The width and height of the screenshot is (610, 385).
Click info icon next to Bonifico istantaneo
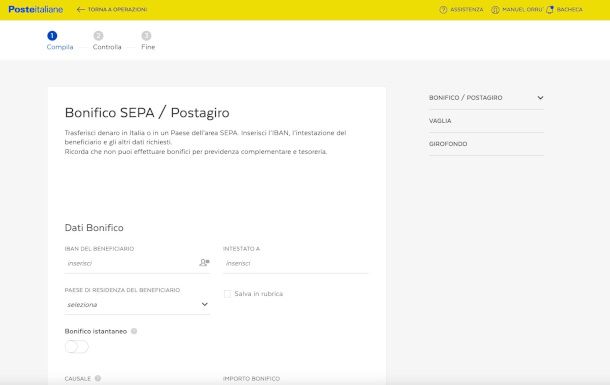[134, 331]
